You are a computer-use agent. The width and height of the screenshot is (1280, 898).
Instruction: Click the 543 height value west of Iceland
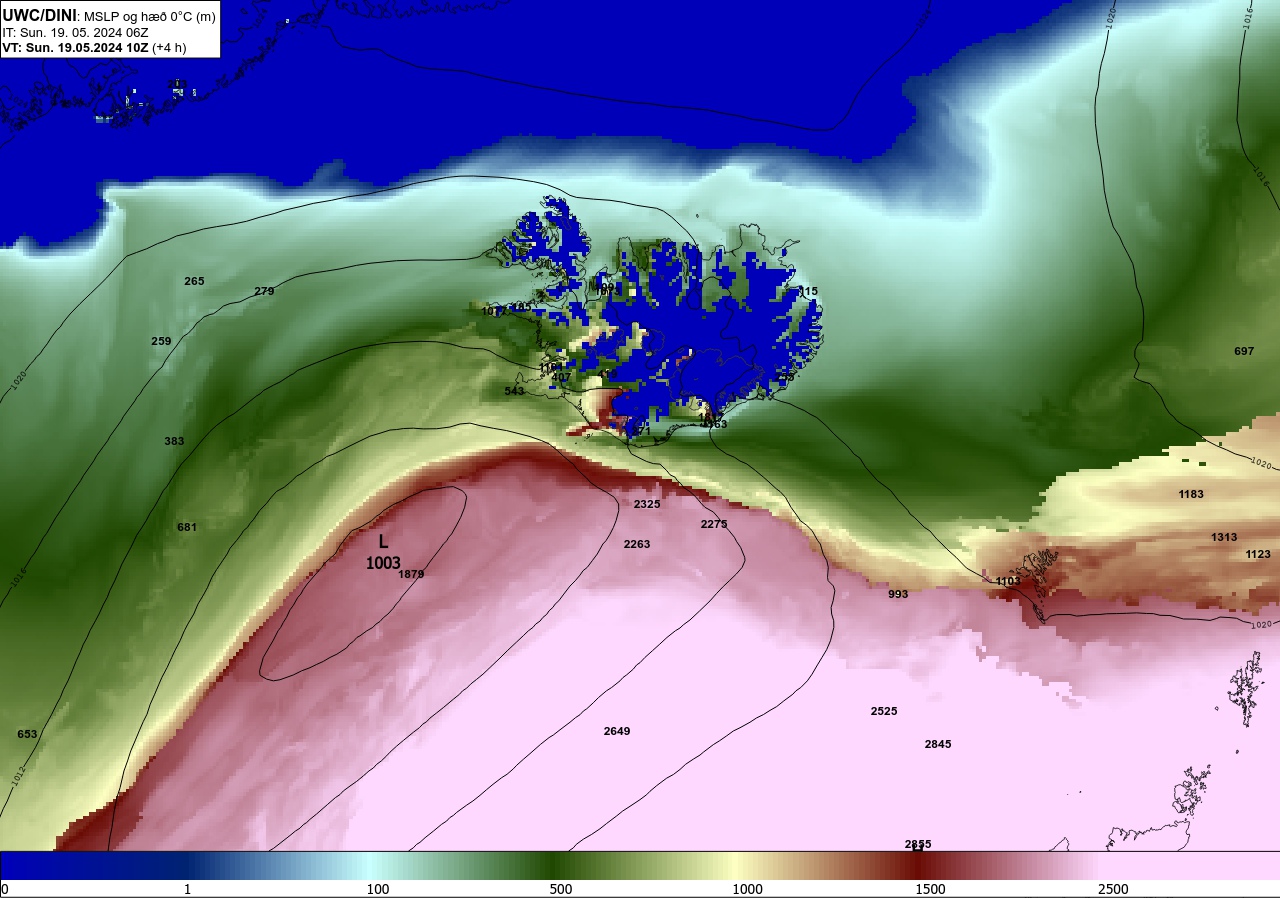point(514,391)
